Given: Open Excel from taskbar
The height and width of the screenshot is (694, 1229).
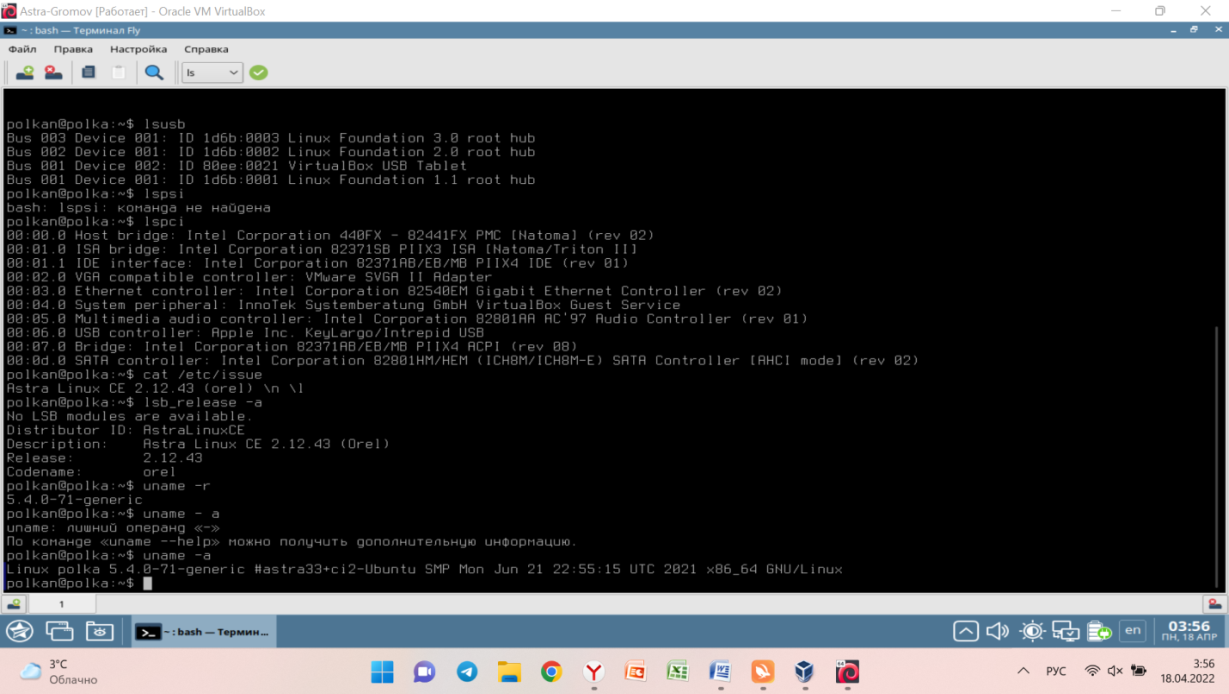Looking at the screenshot, I should point(678,671).
